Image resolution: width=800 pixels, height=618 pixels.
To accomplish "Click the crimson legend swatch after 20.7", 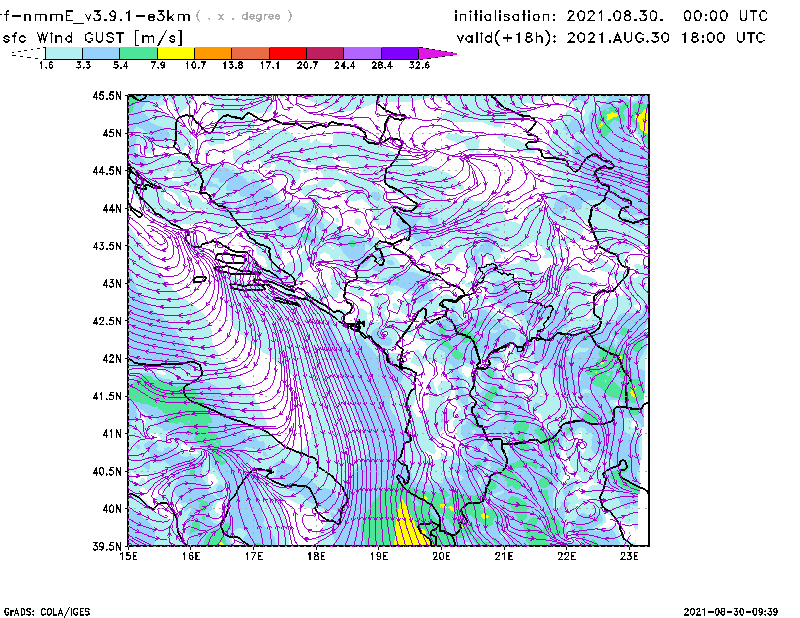I will pos(325,53).
